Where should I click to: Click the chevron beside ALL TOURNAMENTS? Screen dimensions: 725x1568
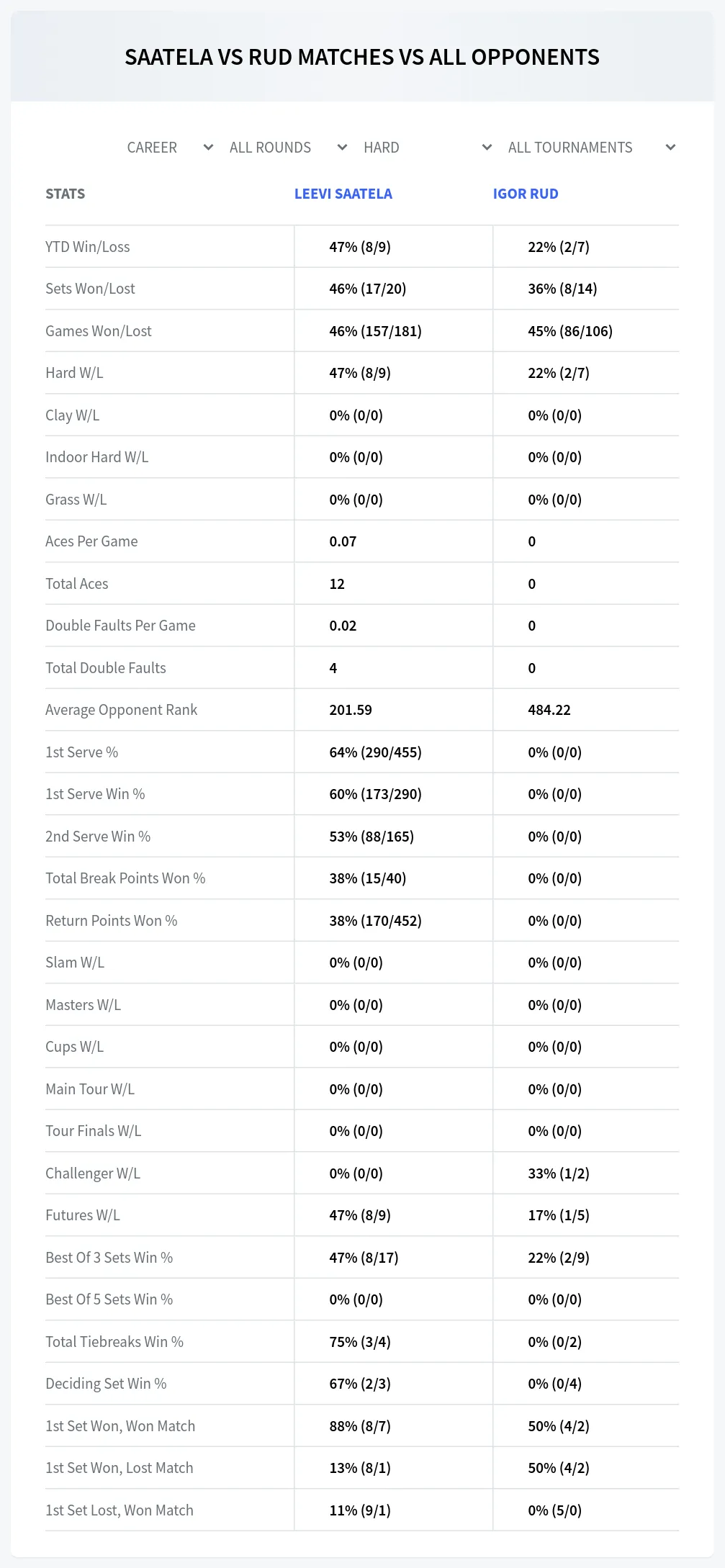tap(670, 148)
